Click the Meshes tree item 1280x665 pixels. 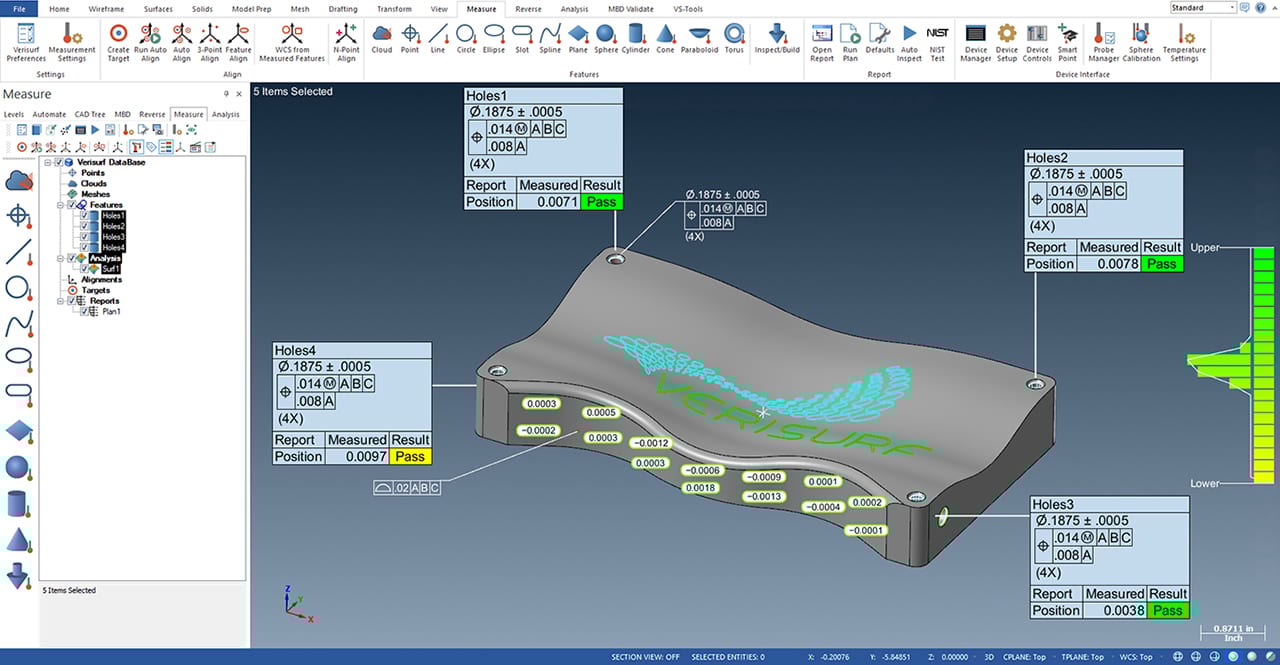pyautogui.click(x=95, y=194)
